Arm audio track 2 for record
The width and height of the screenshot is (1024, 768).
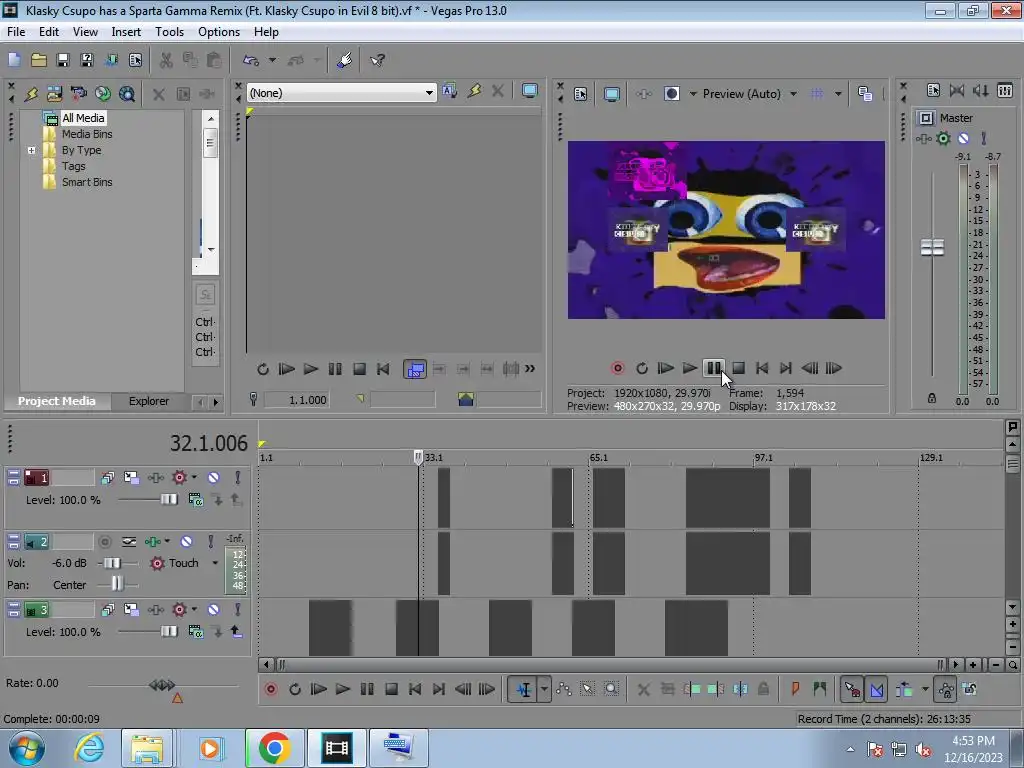tap(104, 542)
